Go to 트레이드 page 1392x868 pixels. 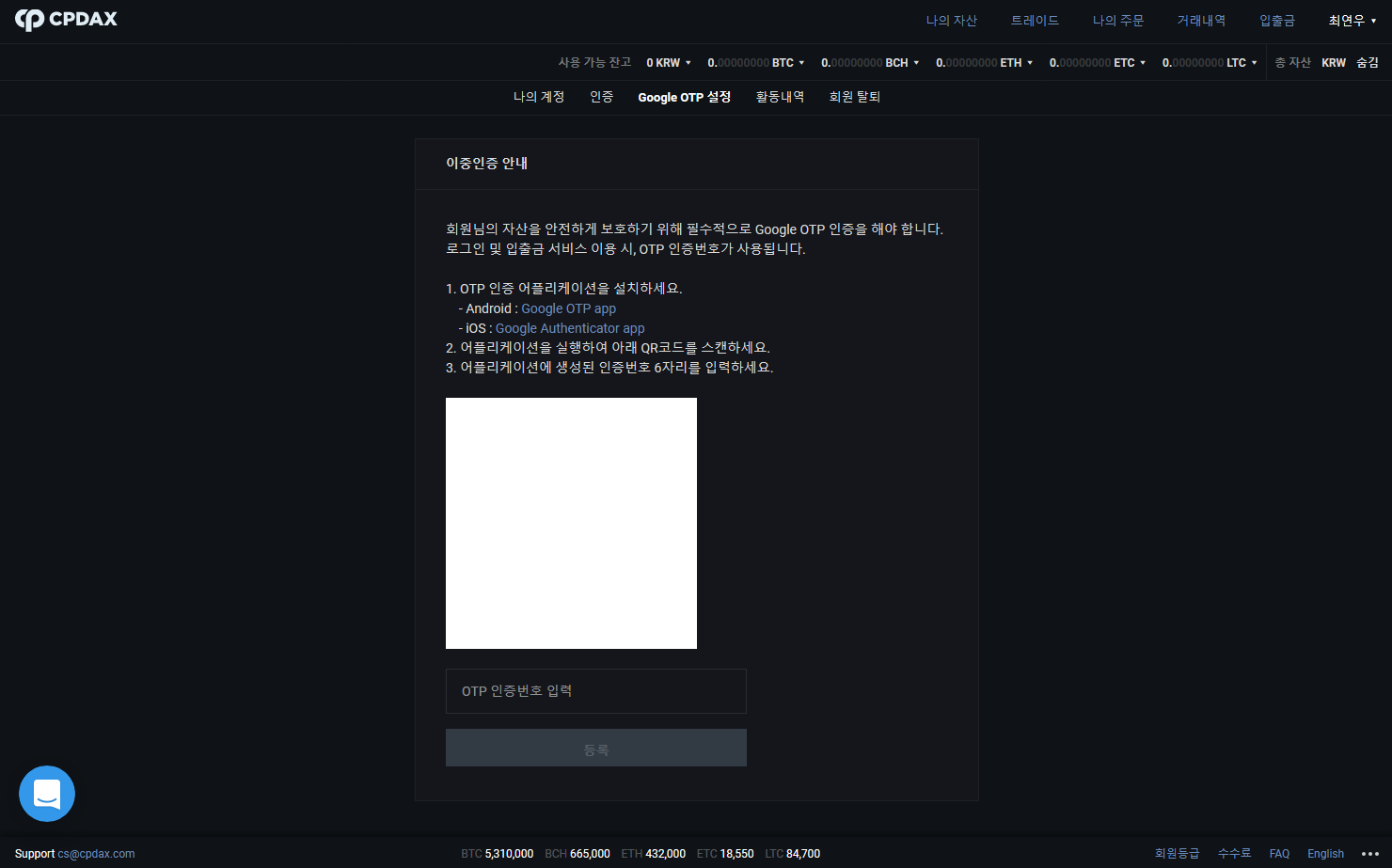click(x=1035, y=21)
